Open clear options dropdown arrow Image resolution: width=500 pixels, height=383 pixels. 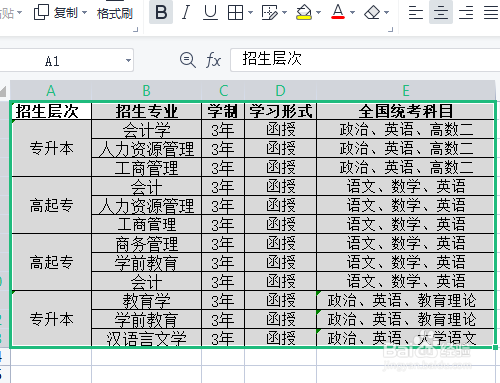tap(387, 13)
